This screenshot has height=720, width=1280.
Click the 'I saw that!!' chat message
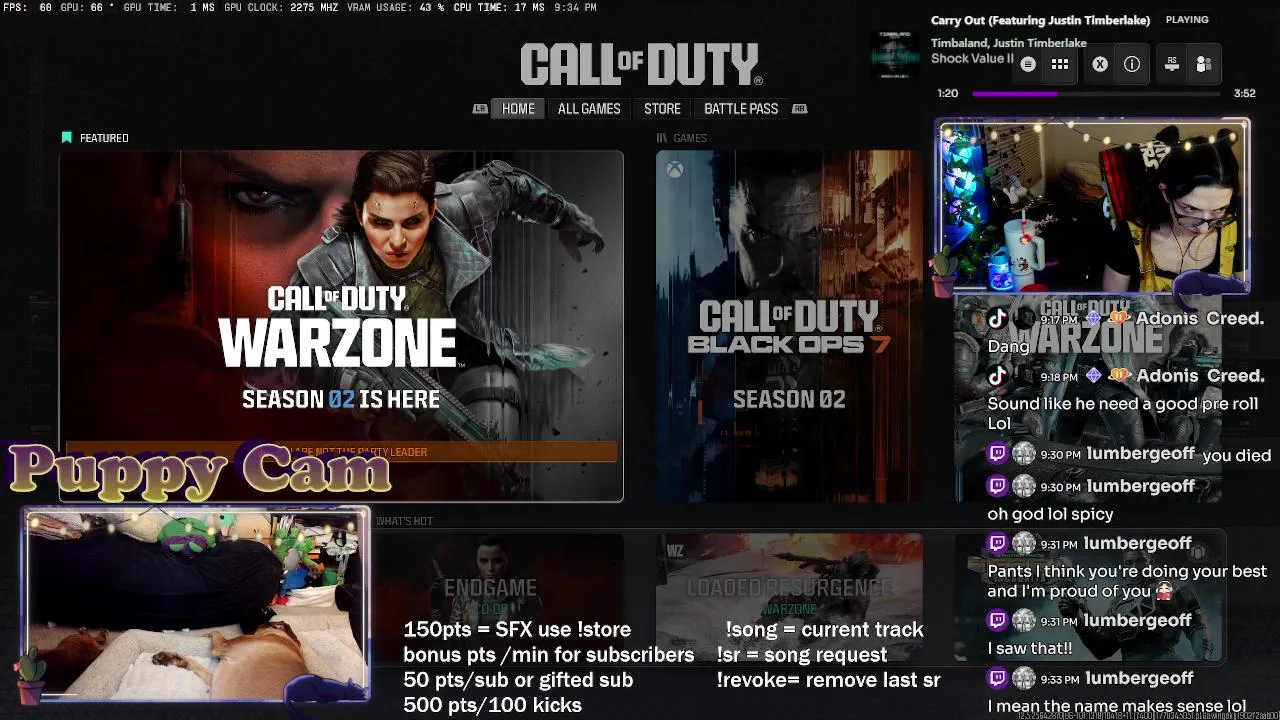click(1030, 648)
